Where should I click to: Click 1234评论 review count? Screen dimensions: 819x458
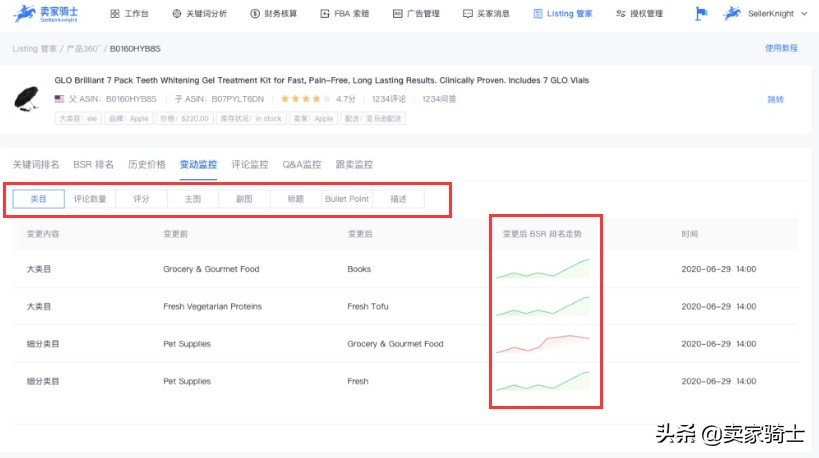coord(389,99)
